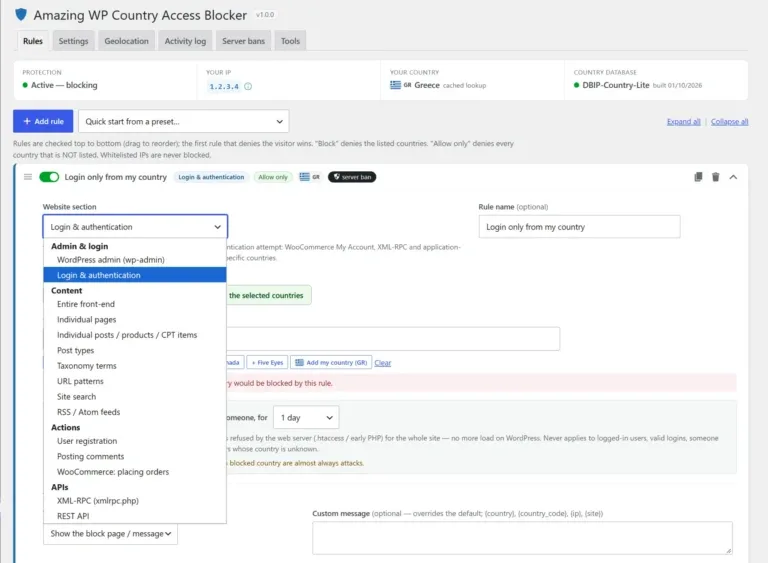Open the Tools tab
768x563 pixels.
[x=290, y=41]
